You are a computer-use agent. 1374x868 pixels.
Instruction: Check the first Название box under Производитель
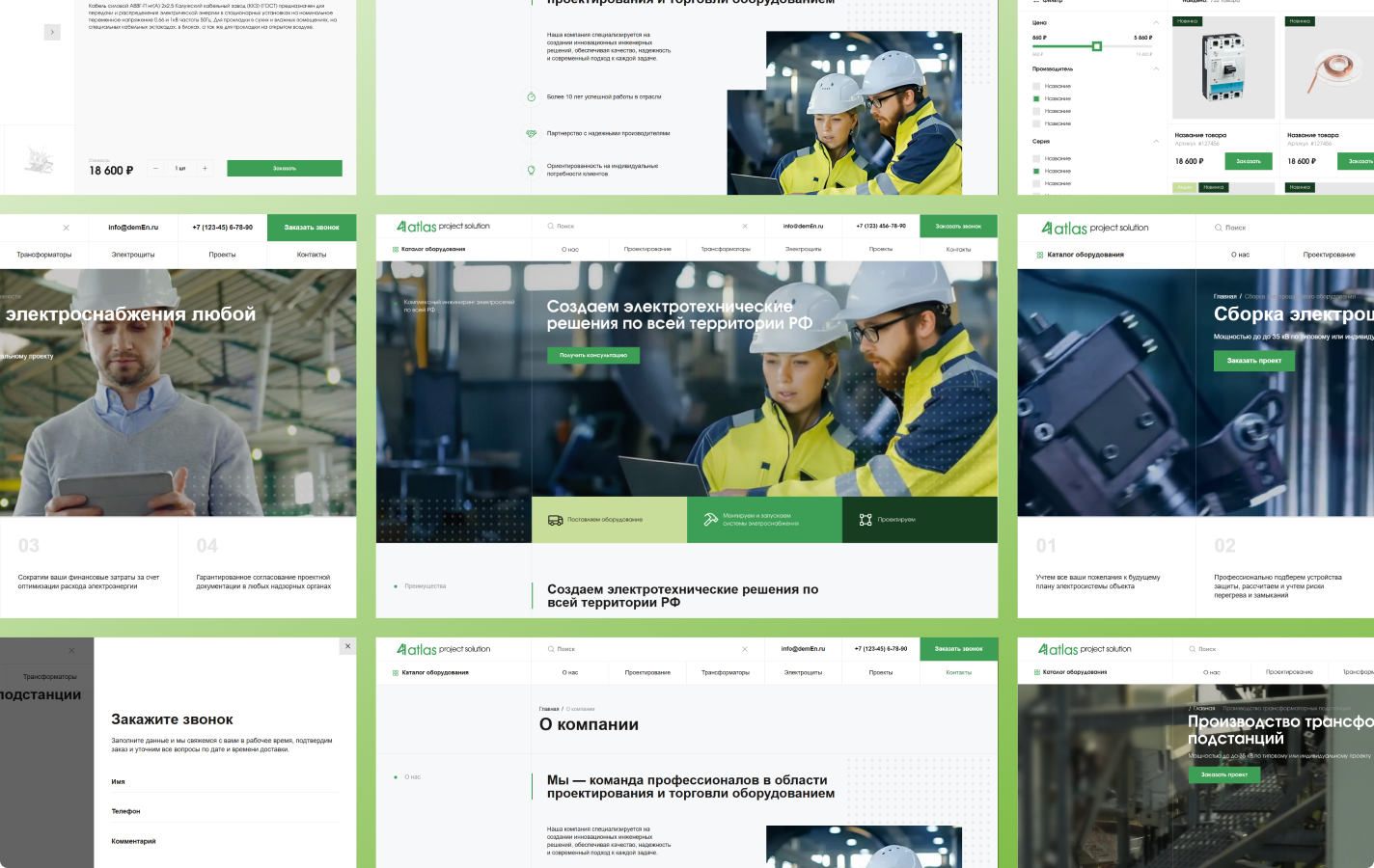click(x=1036, y=86)
